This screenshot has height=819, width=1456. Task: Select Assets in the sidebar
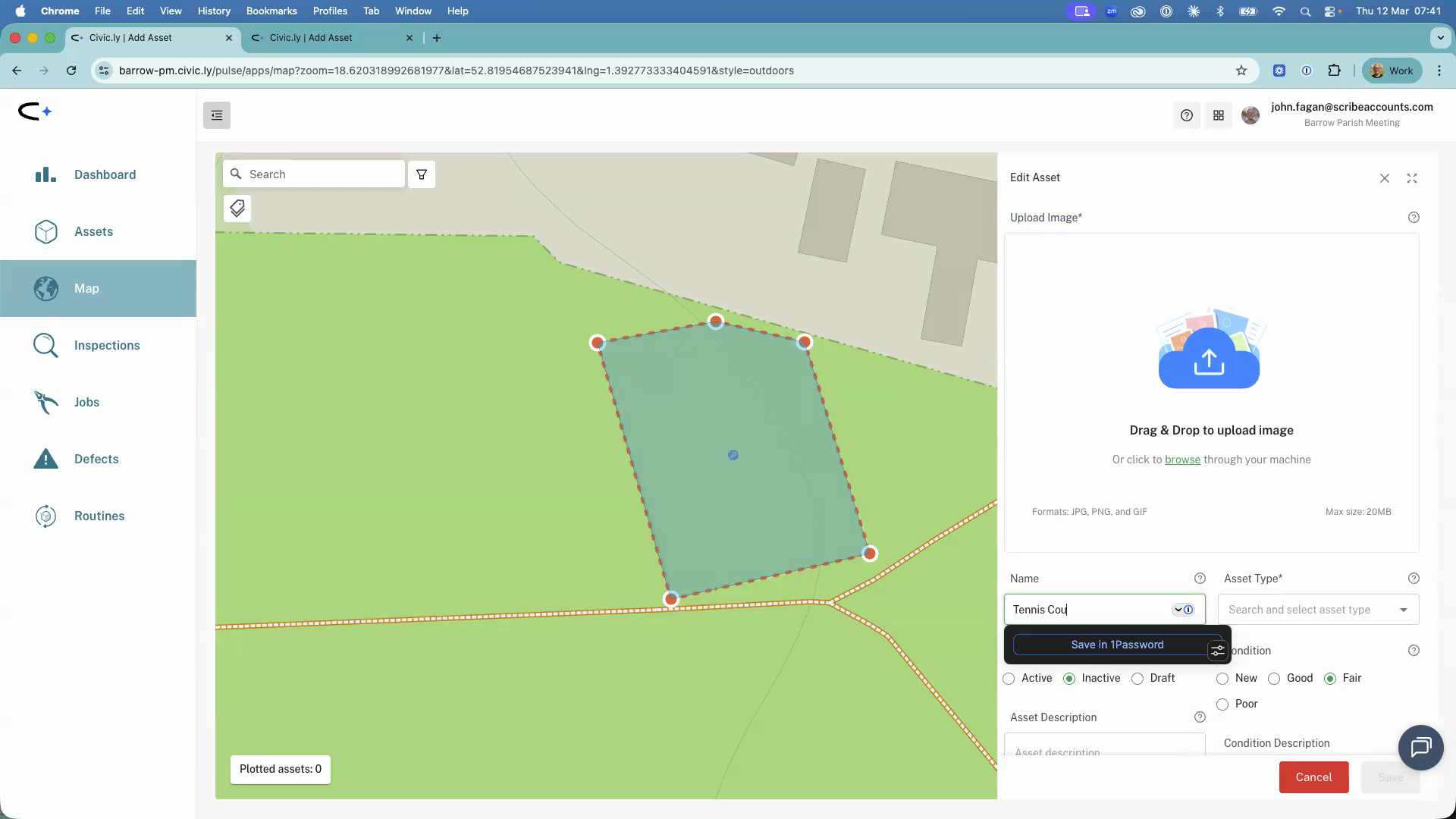coord(93,231)
